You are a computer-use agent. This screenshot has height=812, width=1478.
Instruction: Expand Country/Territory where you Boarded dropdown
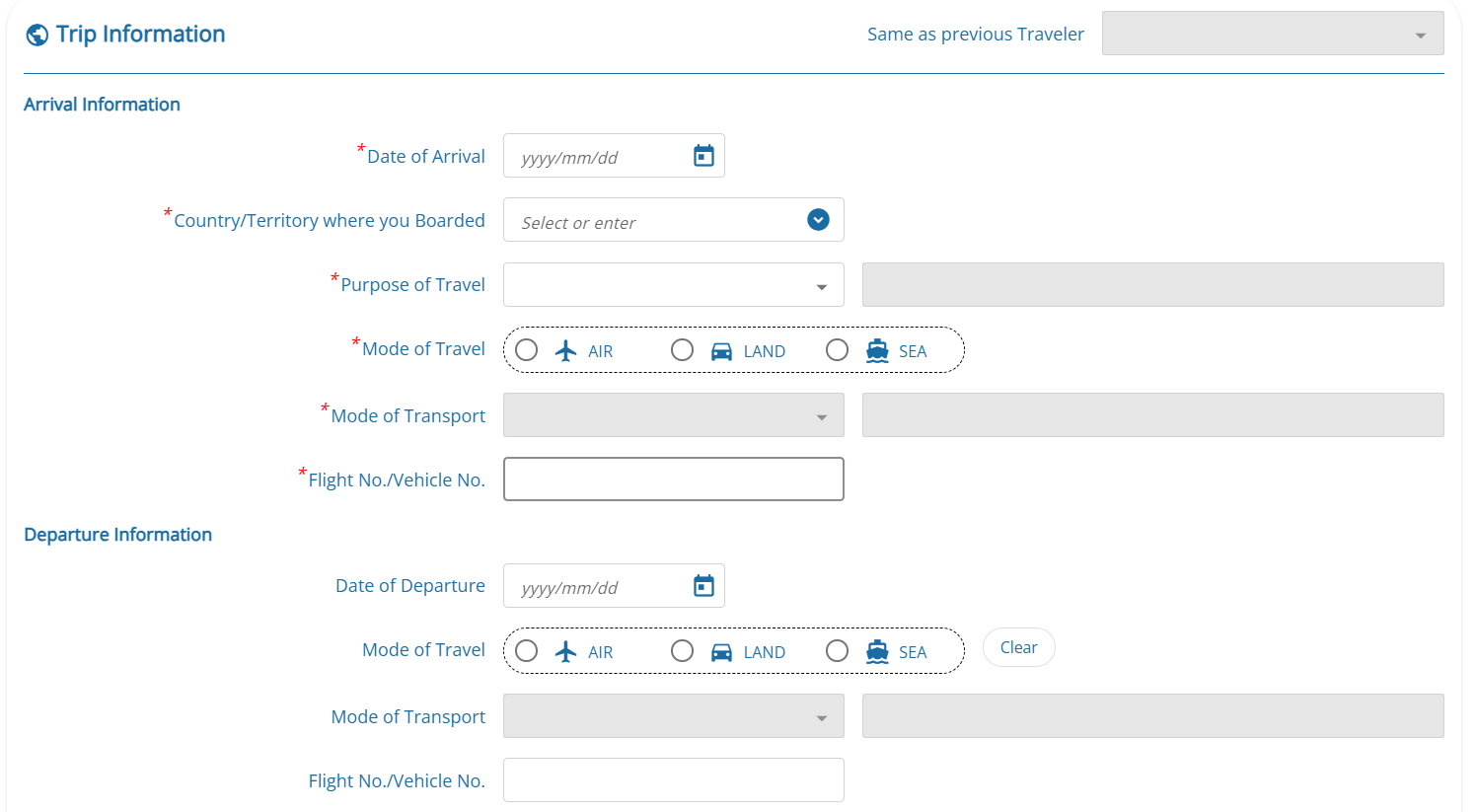[x=818, y=220]
